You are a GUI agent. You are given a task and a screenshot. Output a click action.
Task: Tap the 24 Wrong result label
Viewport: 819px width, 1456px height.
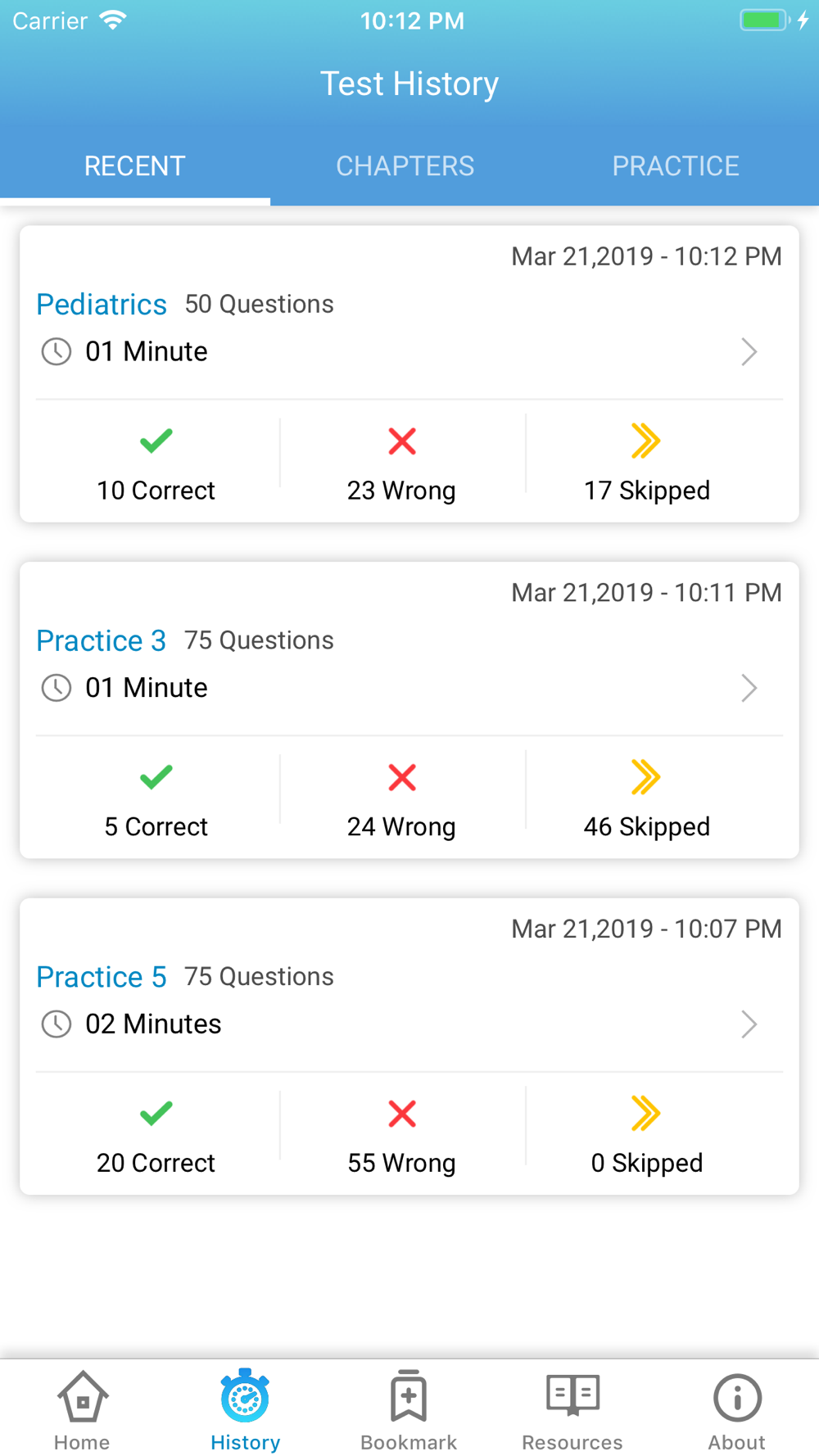point(401,827)
